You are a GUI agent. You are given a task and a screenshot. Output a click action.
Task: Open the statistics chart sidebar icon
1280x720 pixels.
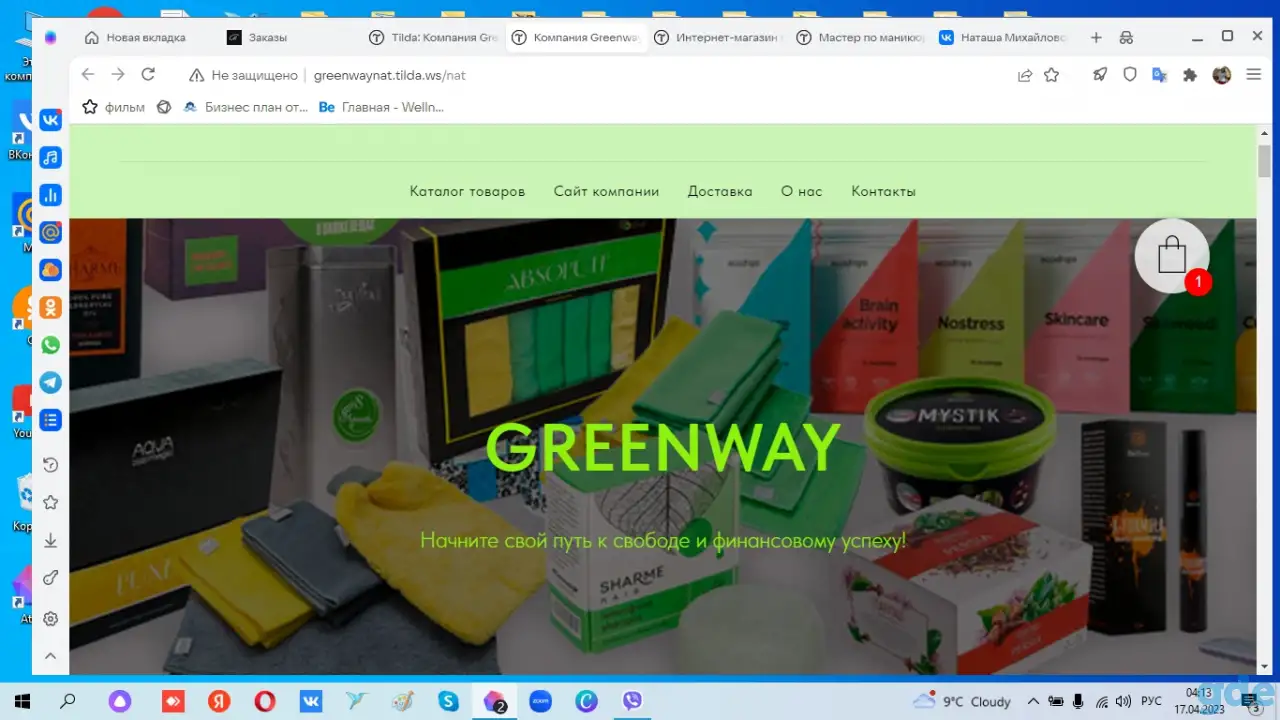coord(50,195)
